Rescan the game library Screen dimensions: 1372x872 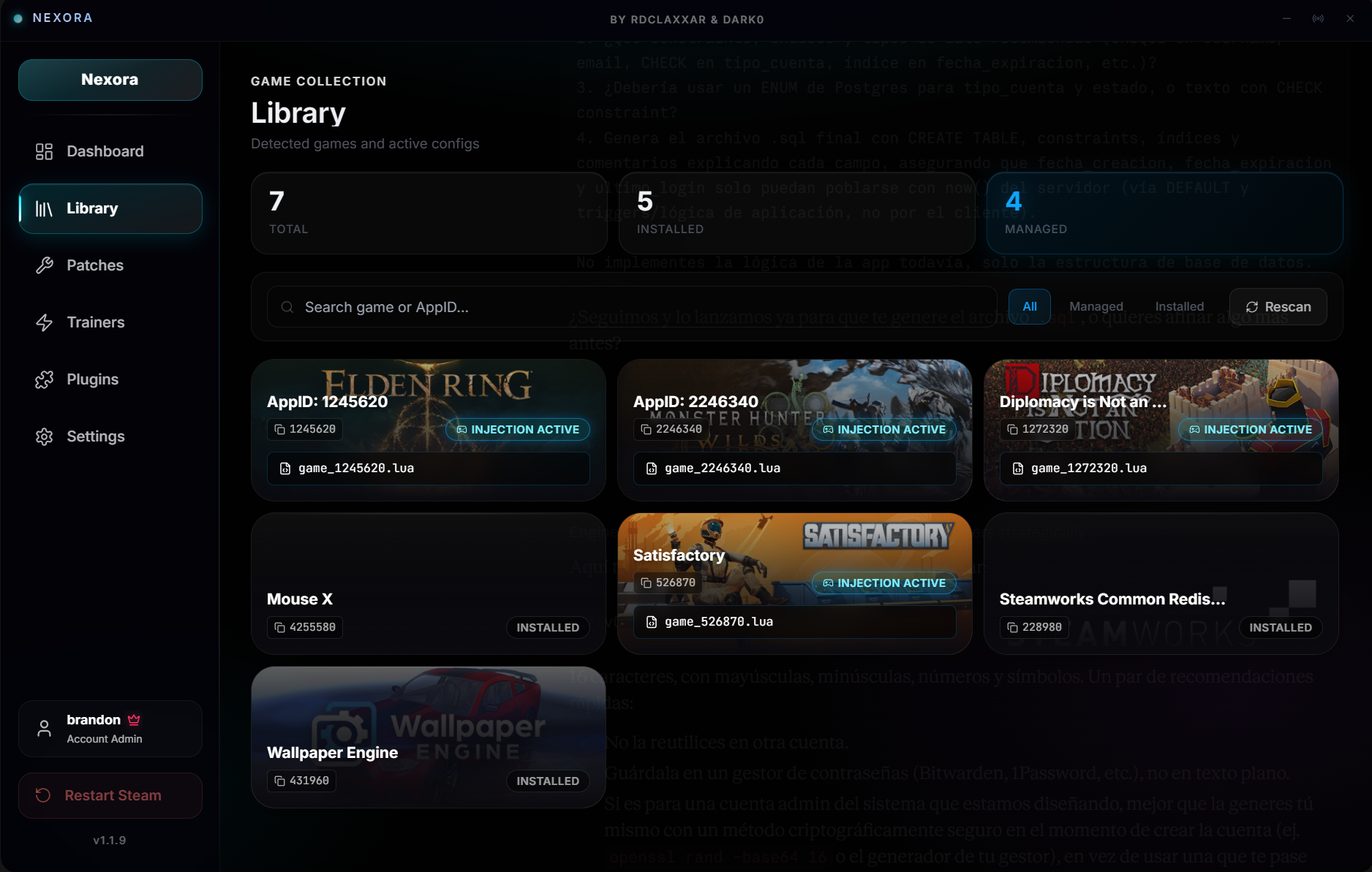click(x=1278, y=307)
